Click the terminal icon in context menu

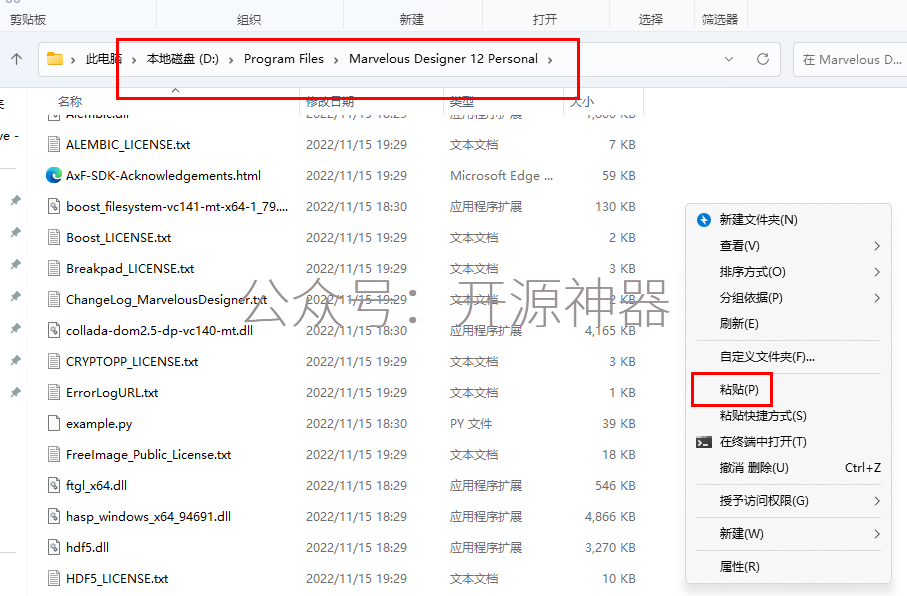click(x=704, y=442)
